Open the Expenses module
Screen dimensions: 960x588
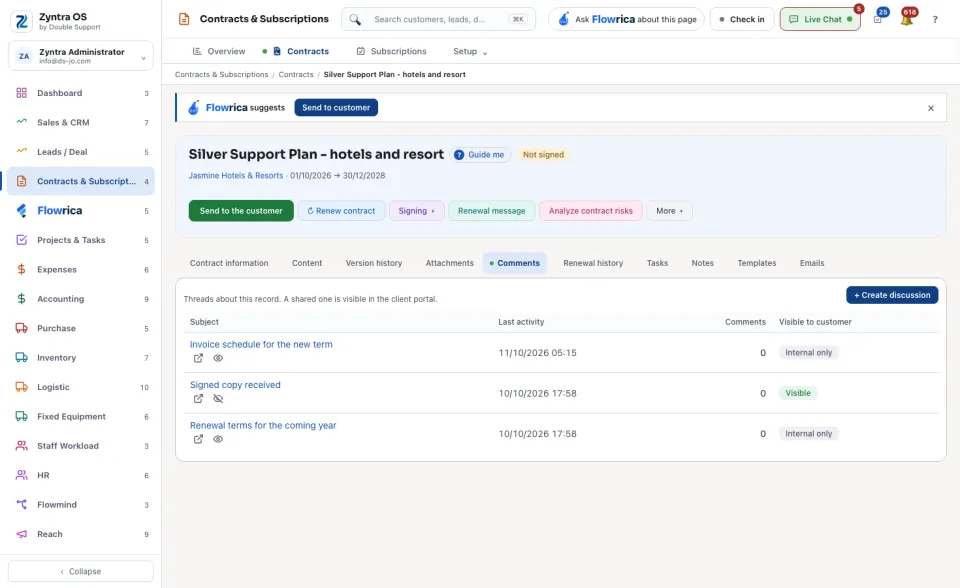(80, 270)
